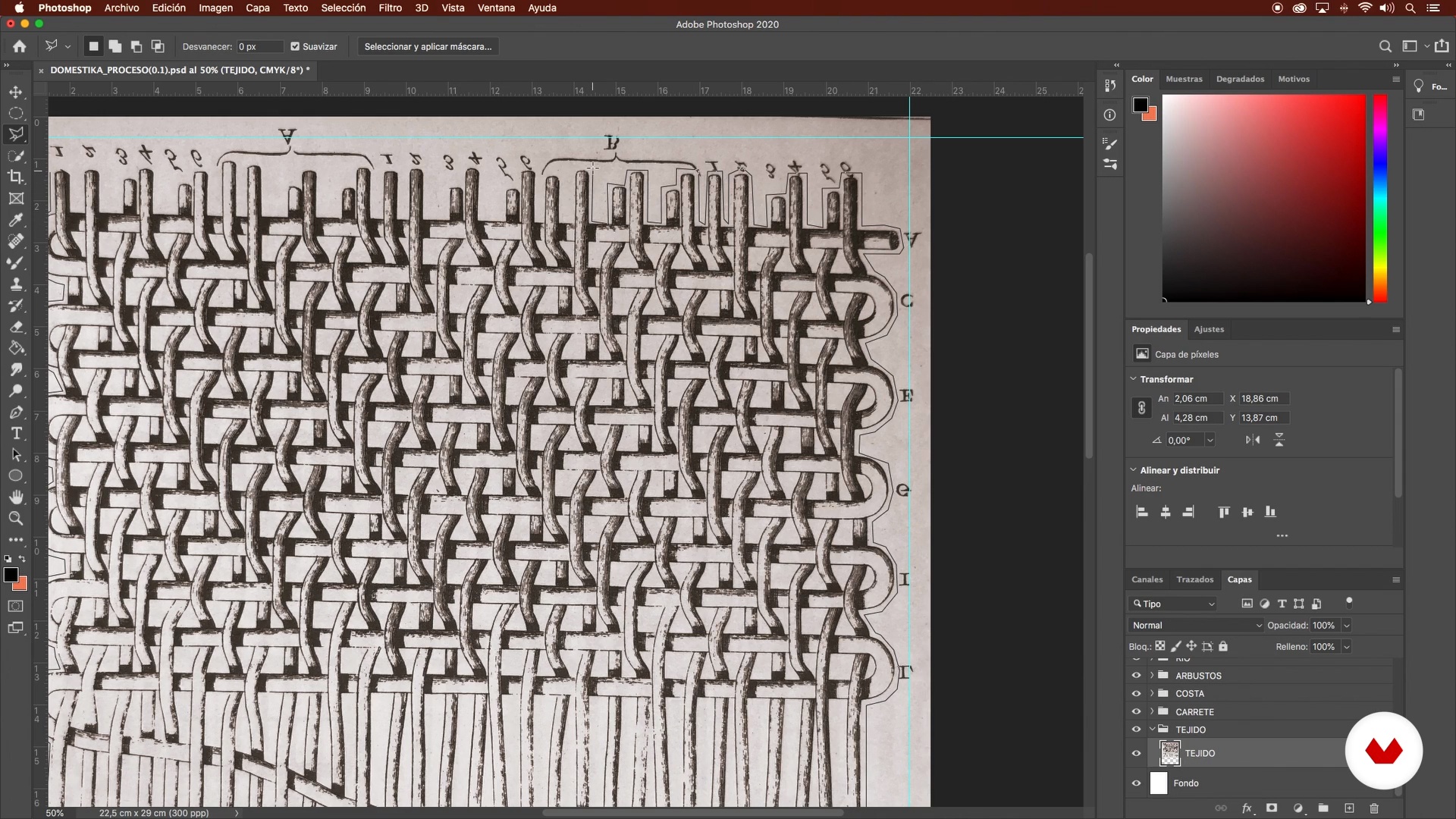Pick a color in the color field
Image resolution: width=1456 pixels, height=819 pixels.
coord(1264,198)
